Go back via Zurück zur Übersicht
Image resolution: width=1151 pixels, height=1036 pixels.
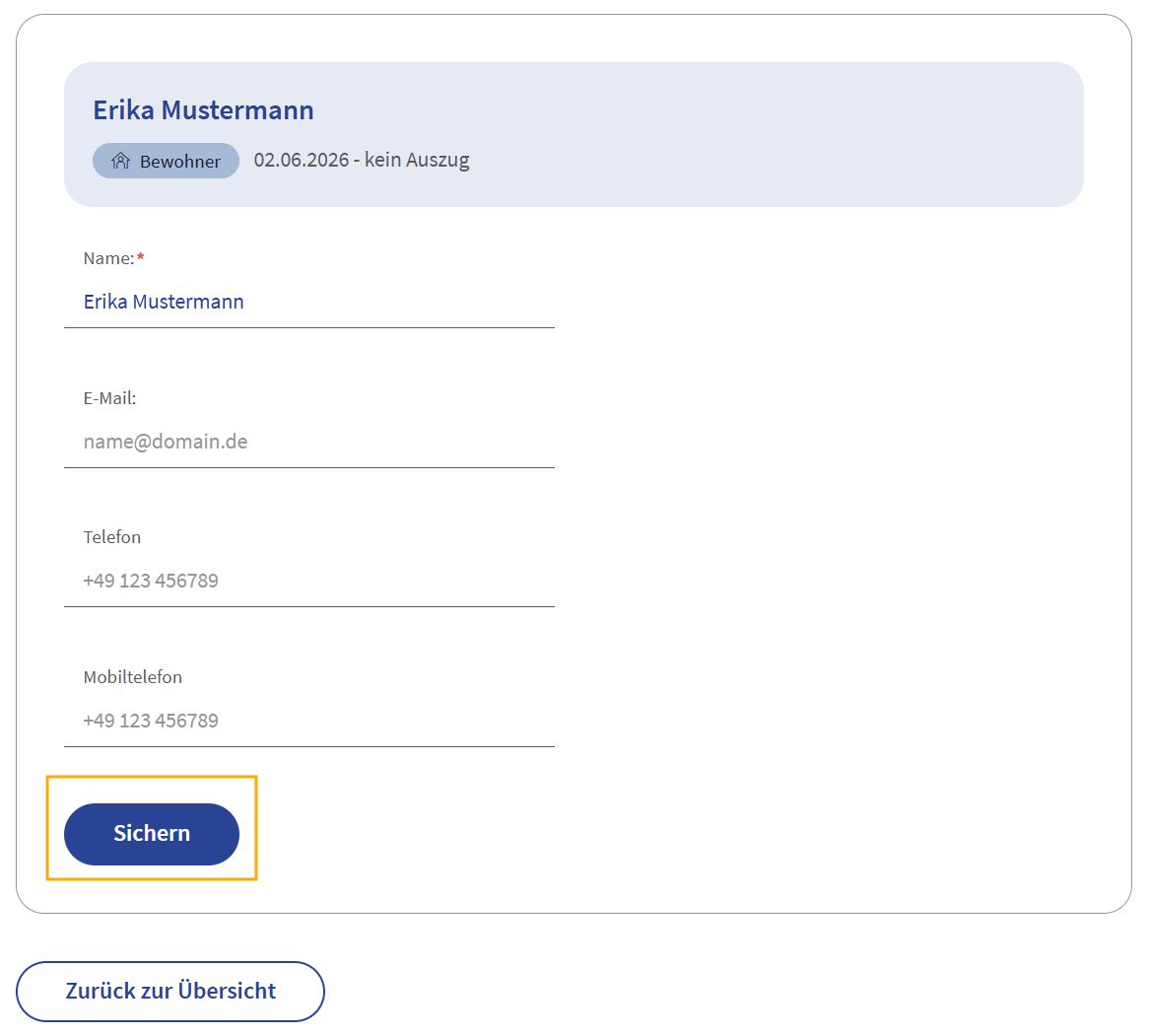pyautogui.click(x=170, y=992)
